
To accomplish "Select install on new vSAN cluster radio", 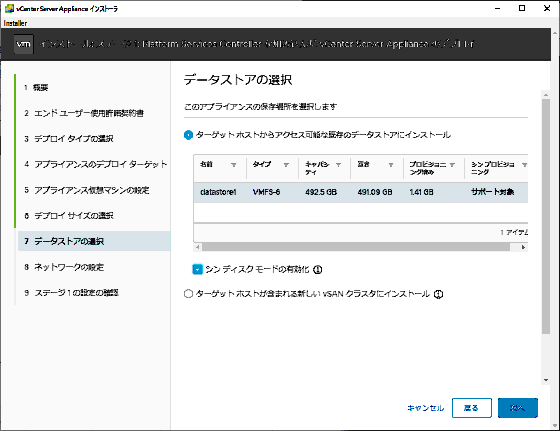I will point(188,294).
